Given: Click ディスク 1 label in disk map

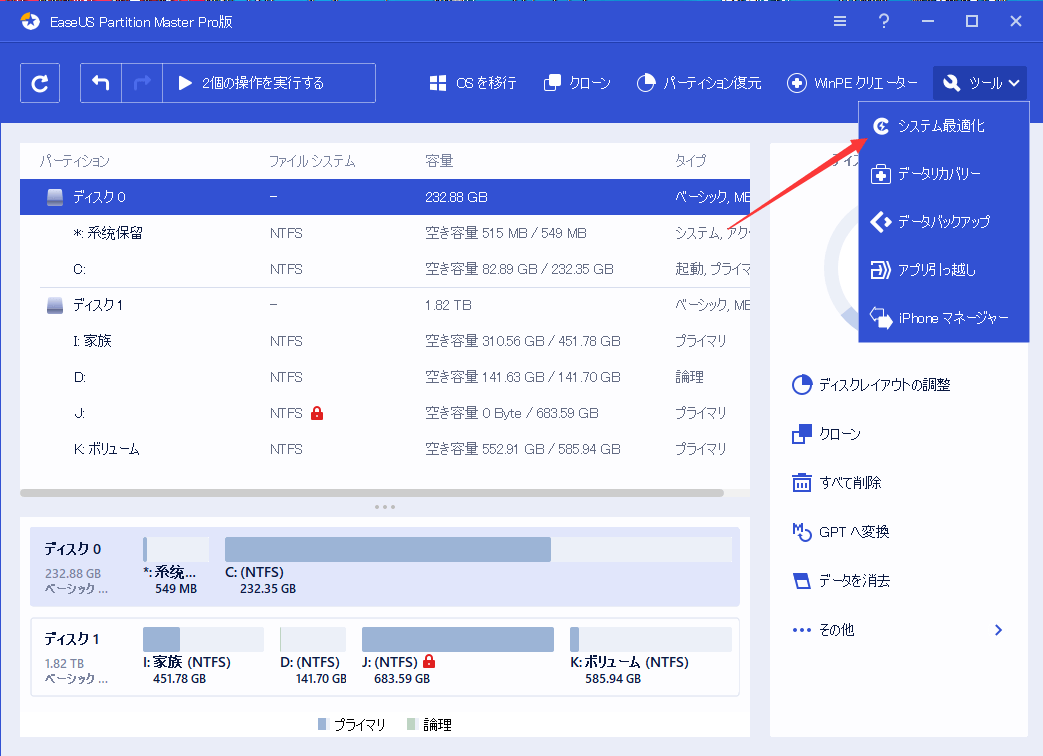Looking at the screenshot, I should click(72, 639).
